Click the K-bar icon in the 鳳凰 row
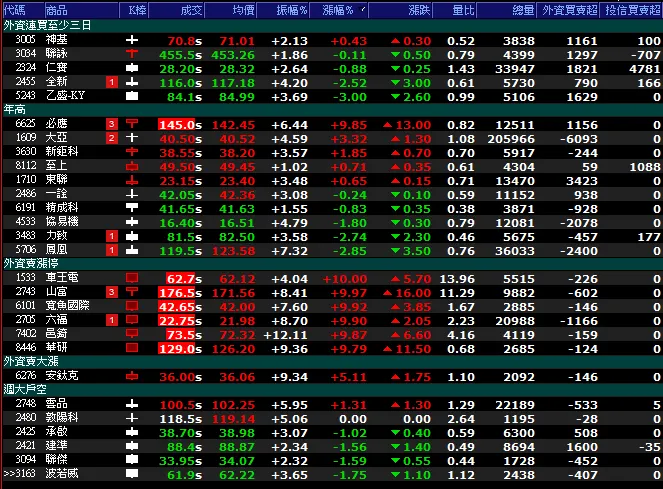Image resolution: width=663 pixels, height=489 pixels. click(132, 250)
